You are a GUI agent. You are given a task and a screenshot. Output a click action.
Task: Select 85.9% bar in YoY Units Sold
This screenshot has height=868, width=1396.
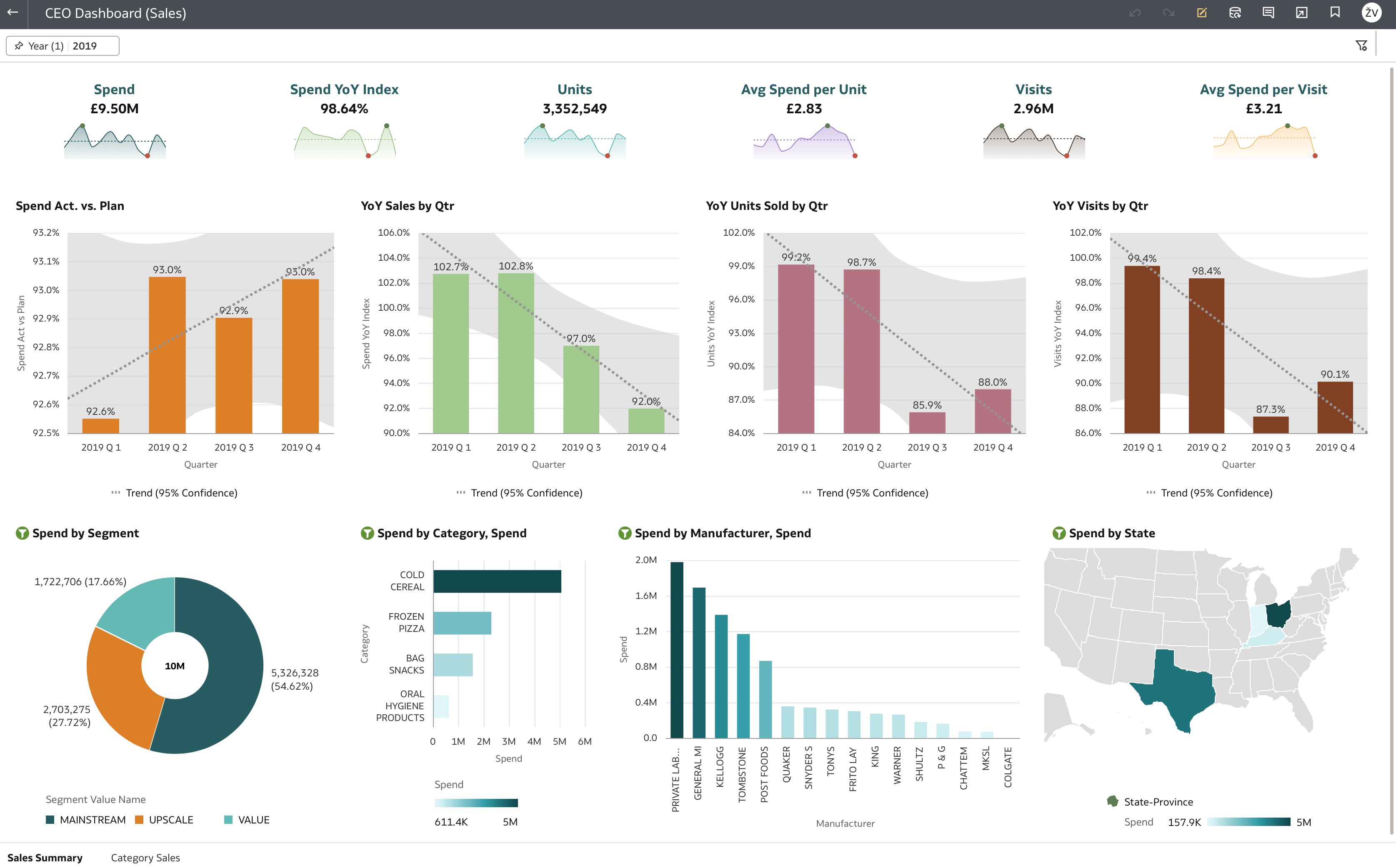927,423
